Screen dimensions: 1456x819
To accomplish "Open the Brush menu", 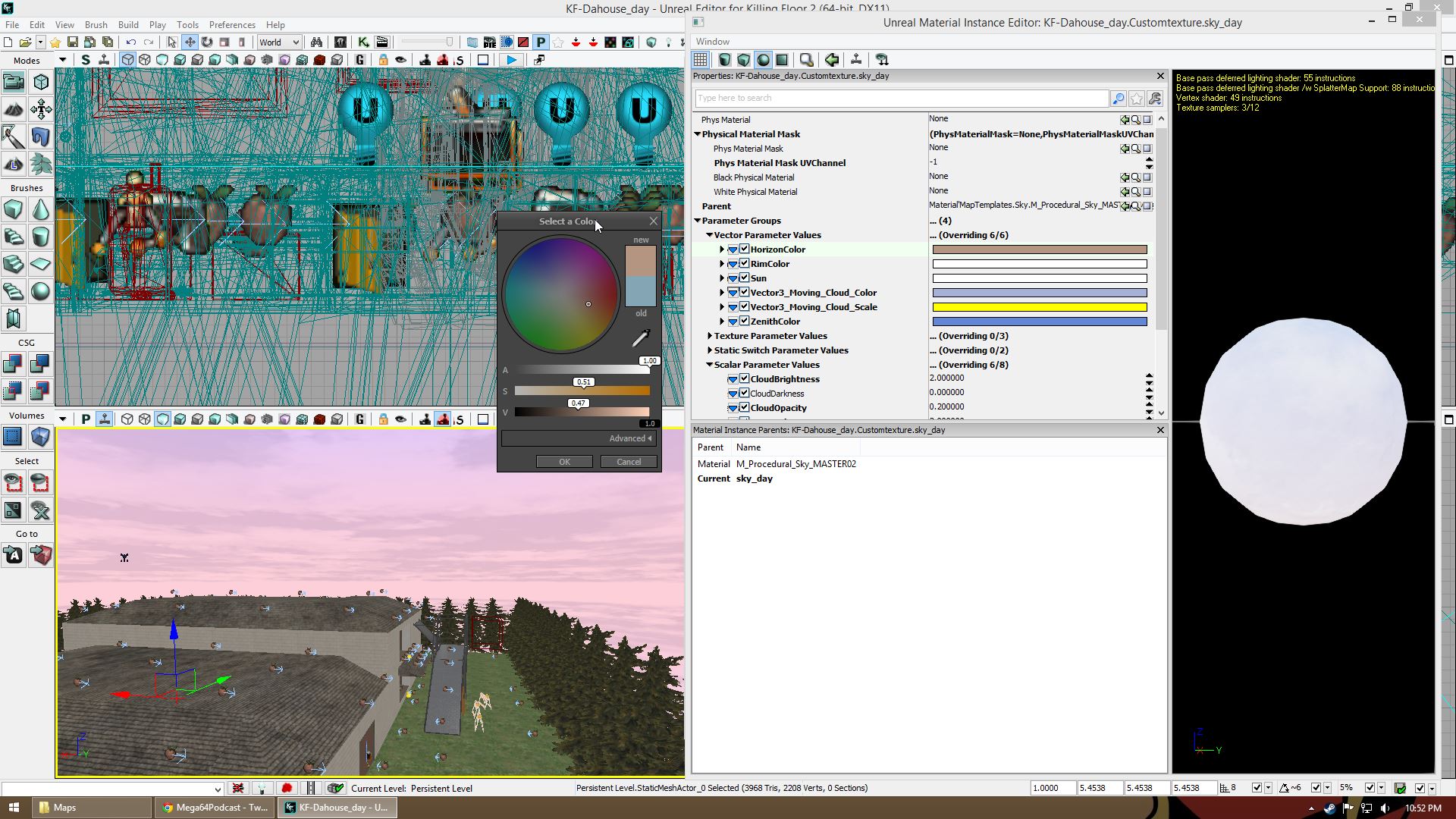I will [96, 25].
